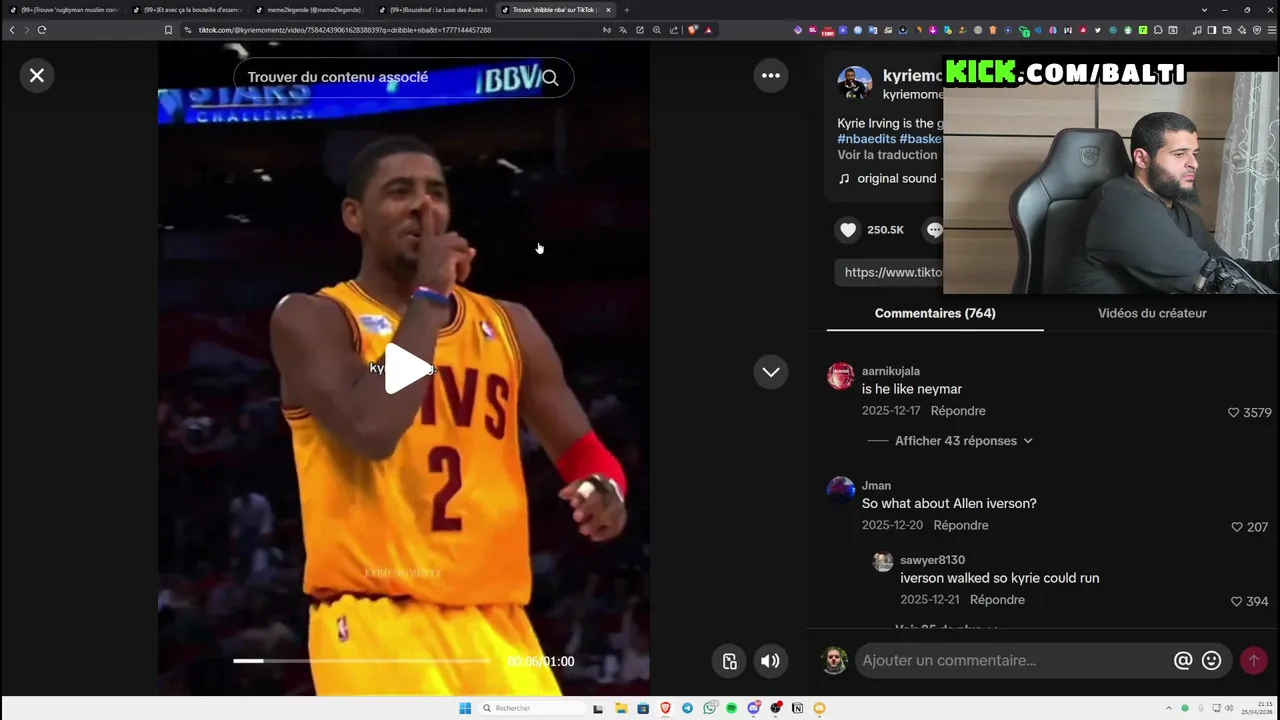Open Telegram from the taskbar
Image resolution: width=1280 pixels, height=720 pixels.
click(x=687, y=708)
